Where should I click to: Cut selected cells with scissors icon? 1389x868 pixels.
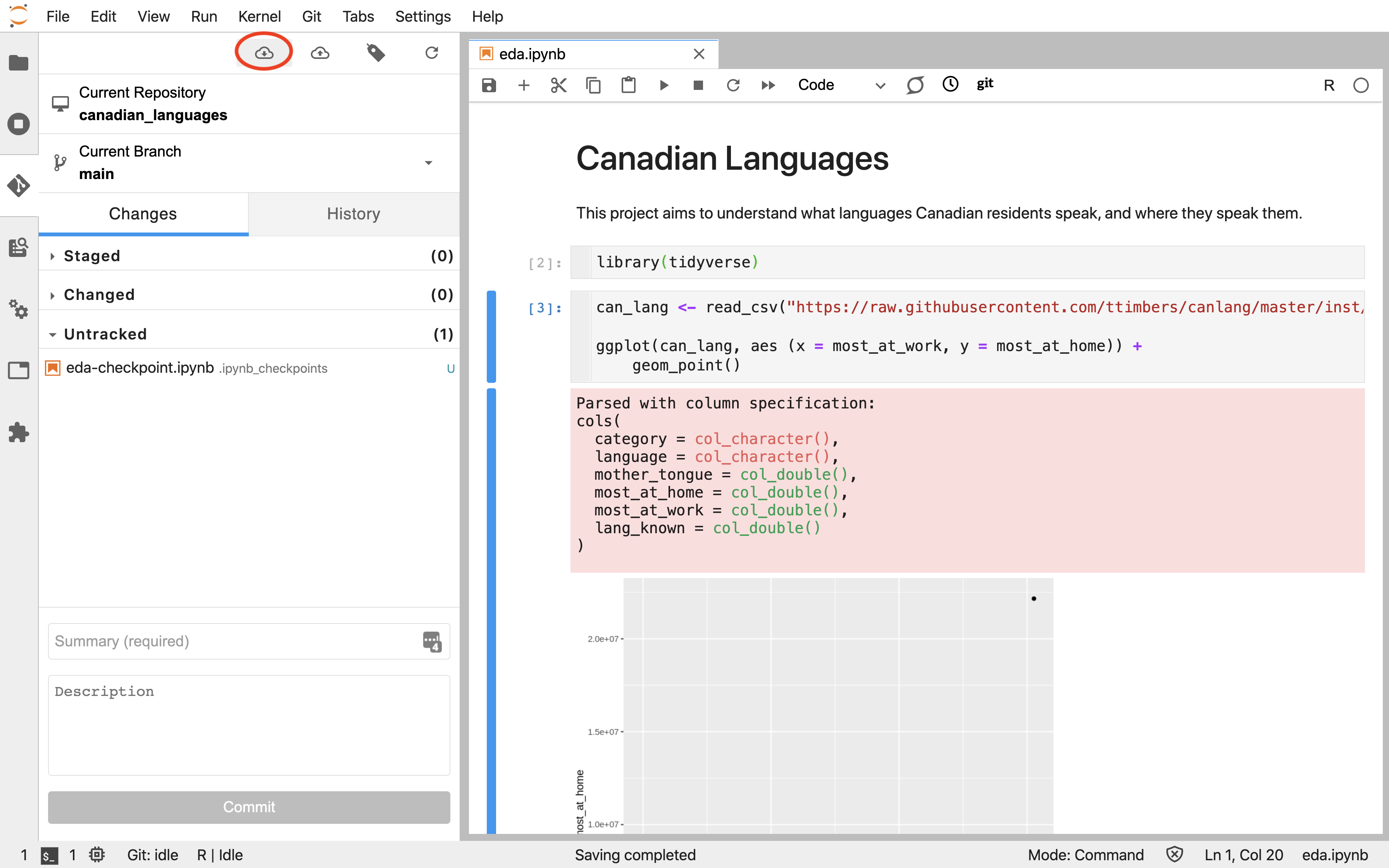coord(558,85)
